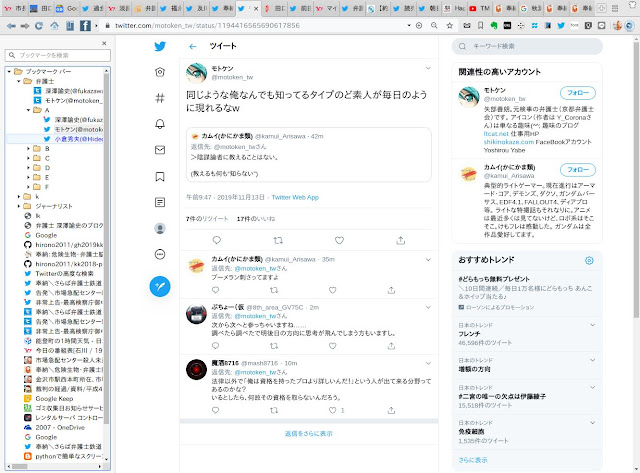Share the main tweet
This screenshot has width=640, height=473.
pos(401,240)
